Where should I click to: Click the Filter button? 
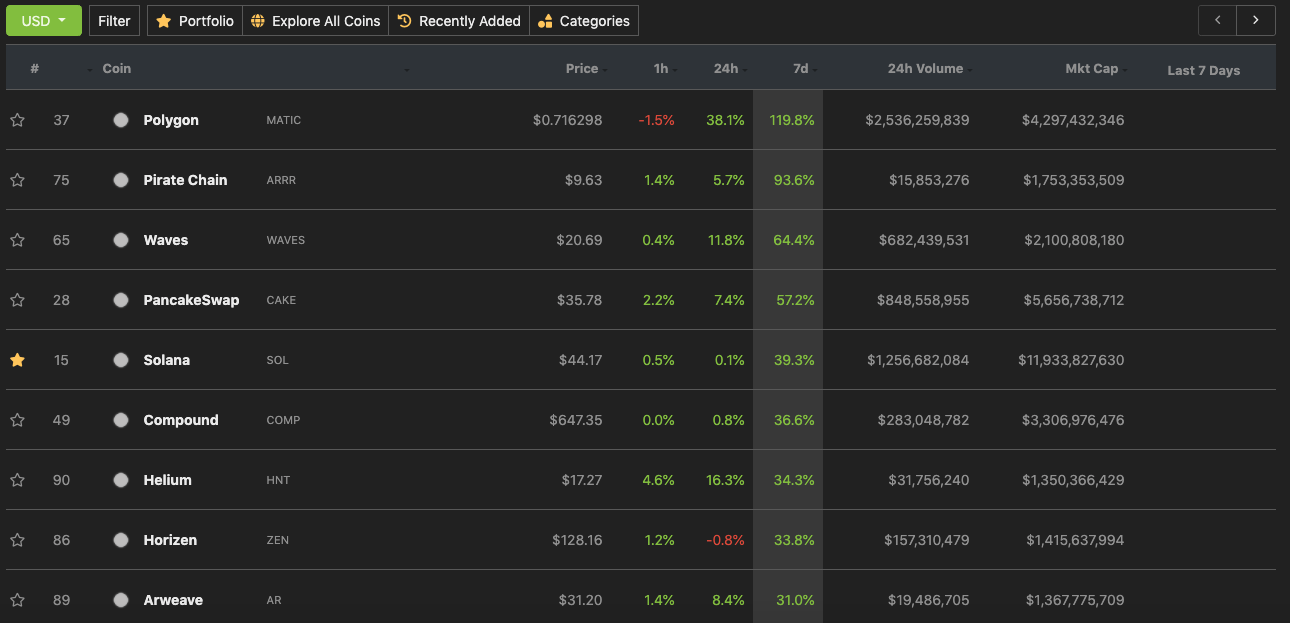[114, 21]
